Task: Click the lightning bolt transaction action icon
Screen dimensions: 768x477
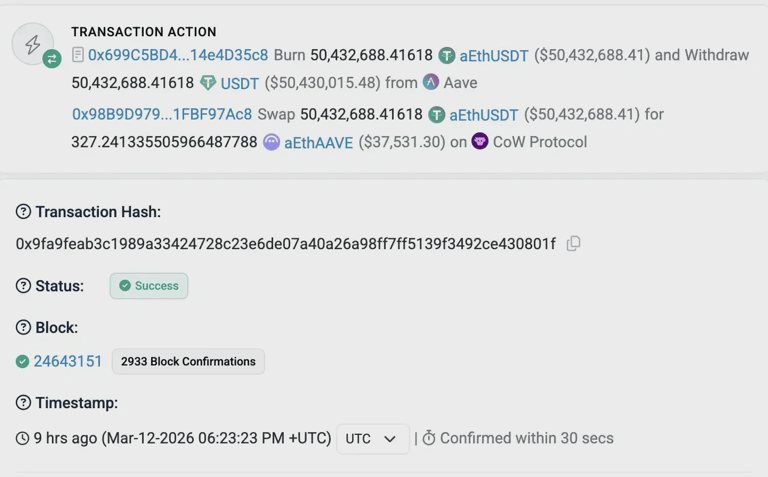Action: click(x=31, y=44)
